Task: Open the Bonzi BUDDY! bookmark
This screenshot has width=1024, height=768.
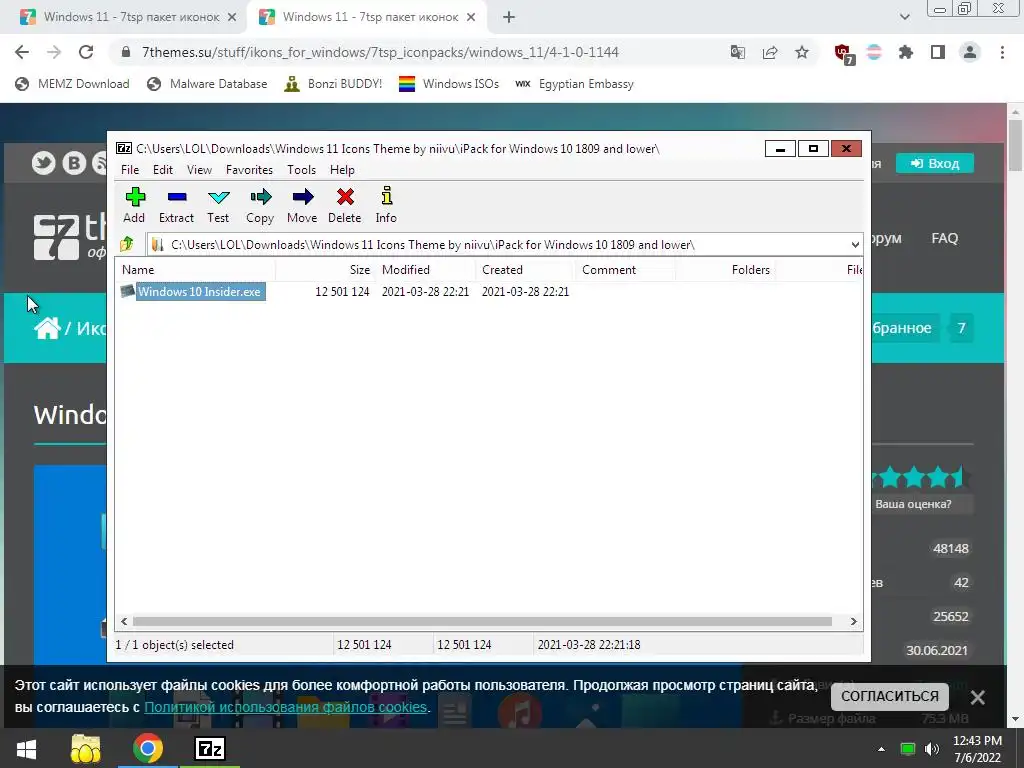Action: (x=334, y=84)
